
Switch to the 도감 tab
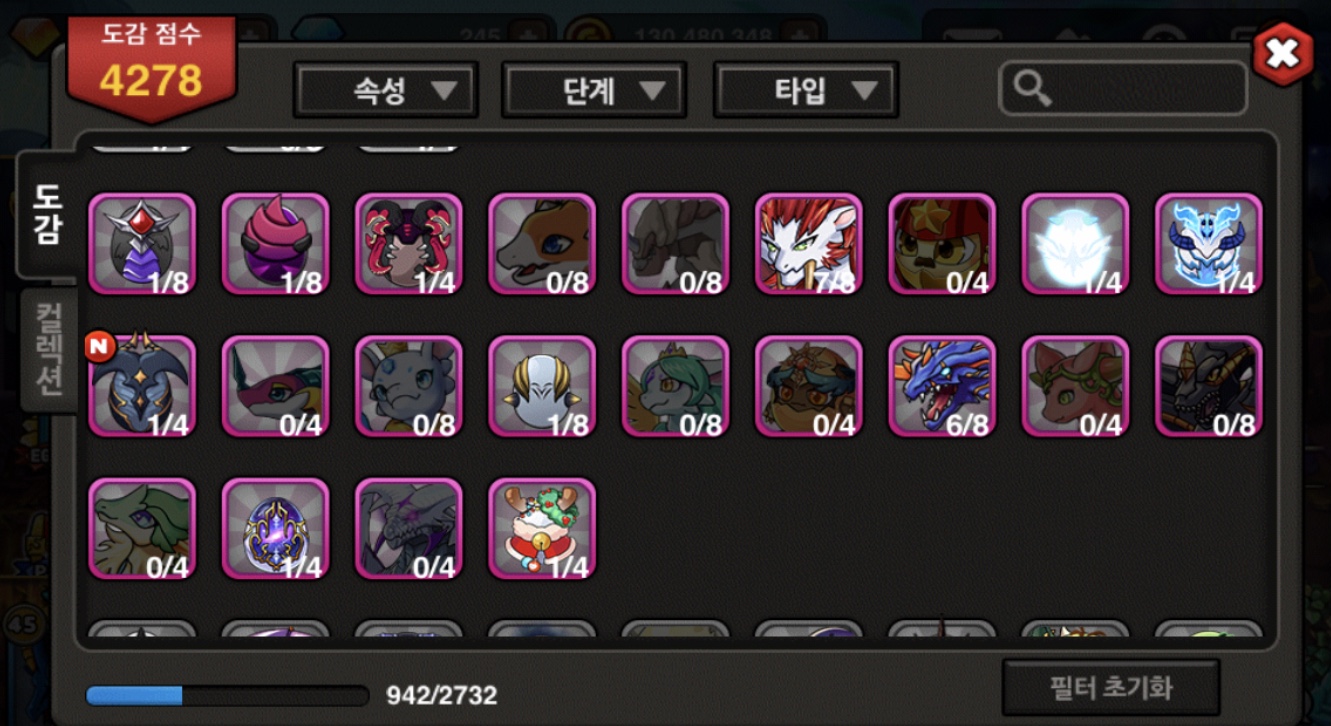click(47, 214)
